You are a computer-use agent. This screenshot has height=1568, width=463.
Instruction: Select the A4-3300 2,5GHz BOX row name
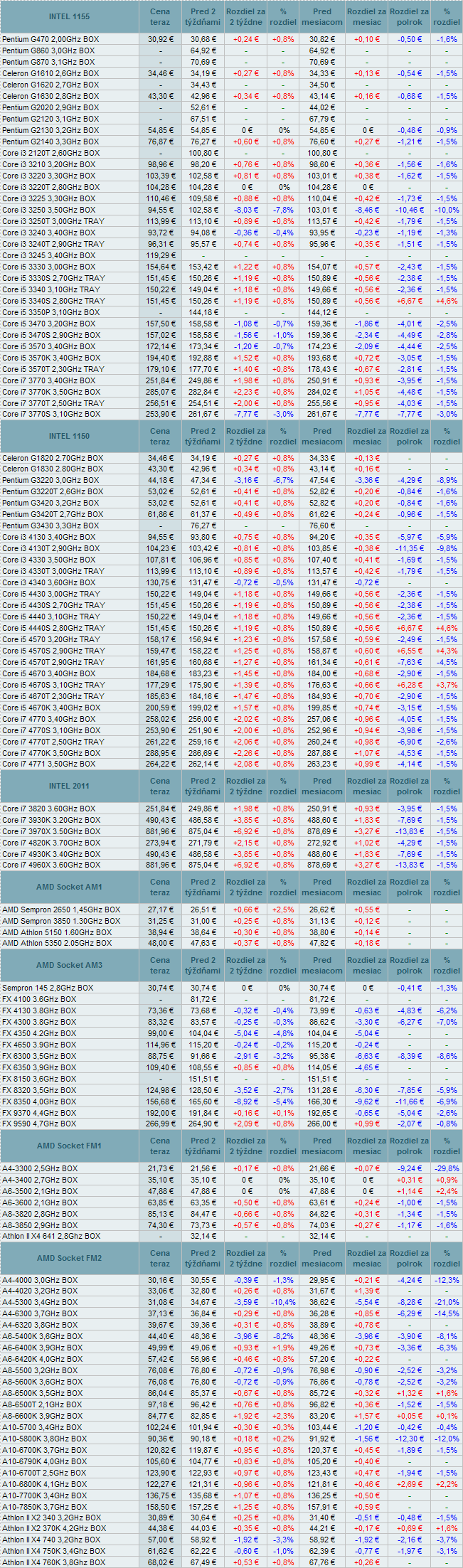[x=40, y=1170]
